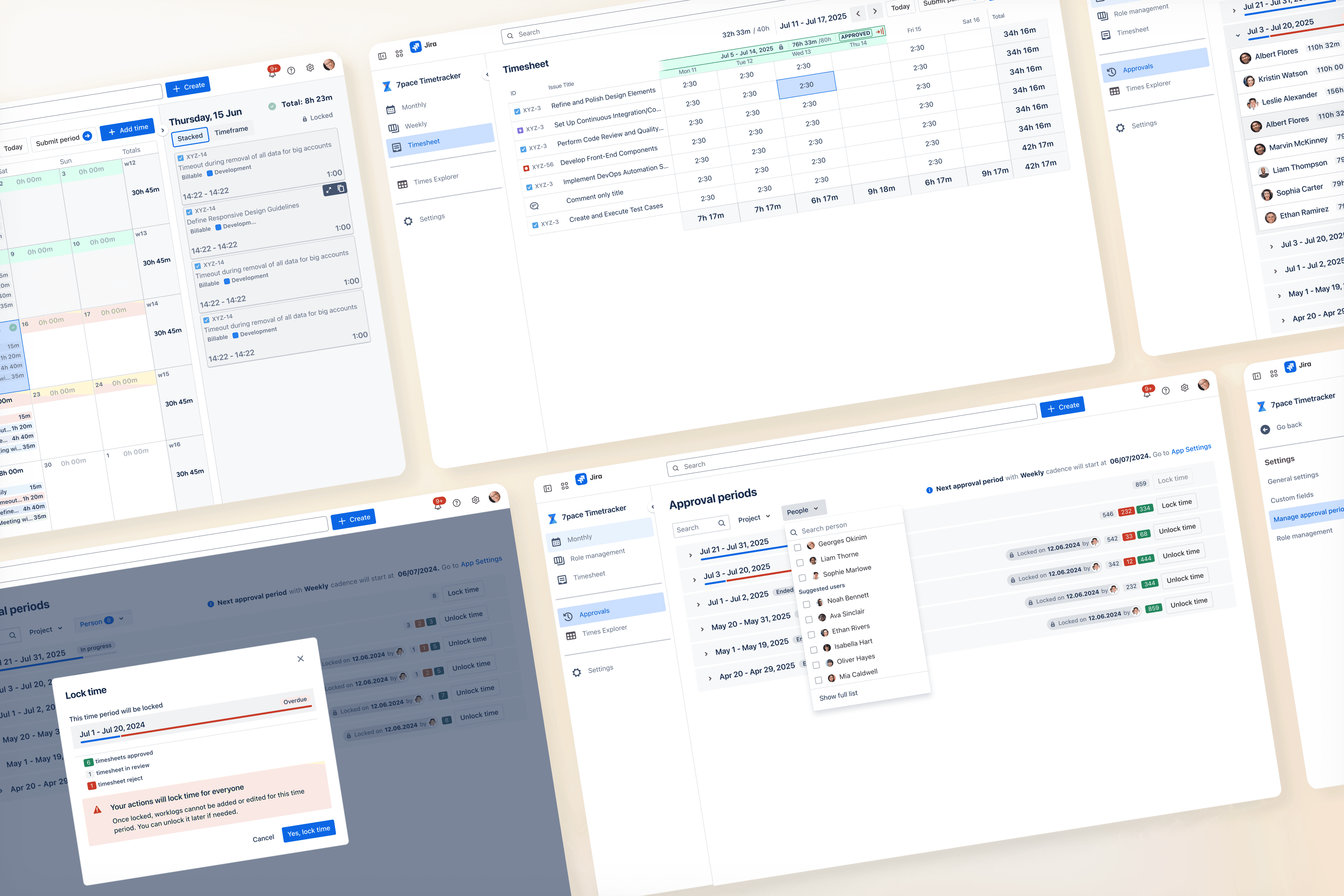Close the Lock time dialog
Image resolution: width=1344 pixels, height=896 pixels.
[301, 659]
